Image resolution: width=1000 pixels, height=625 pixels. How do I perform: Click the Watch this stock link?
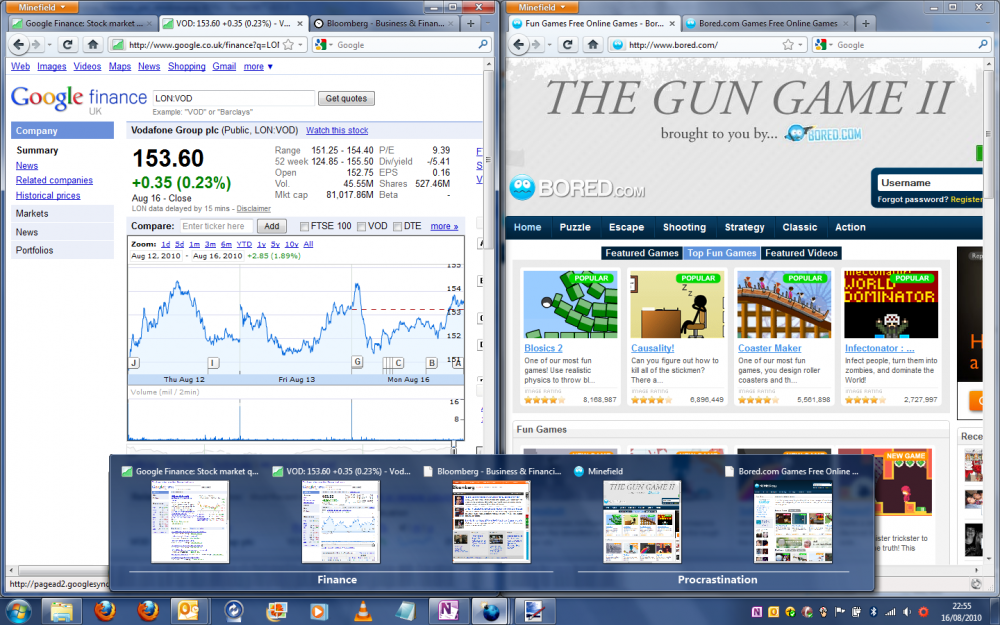(337, 130)
